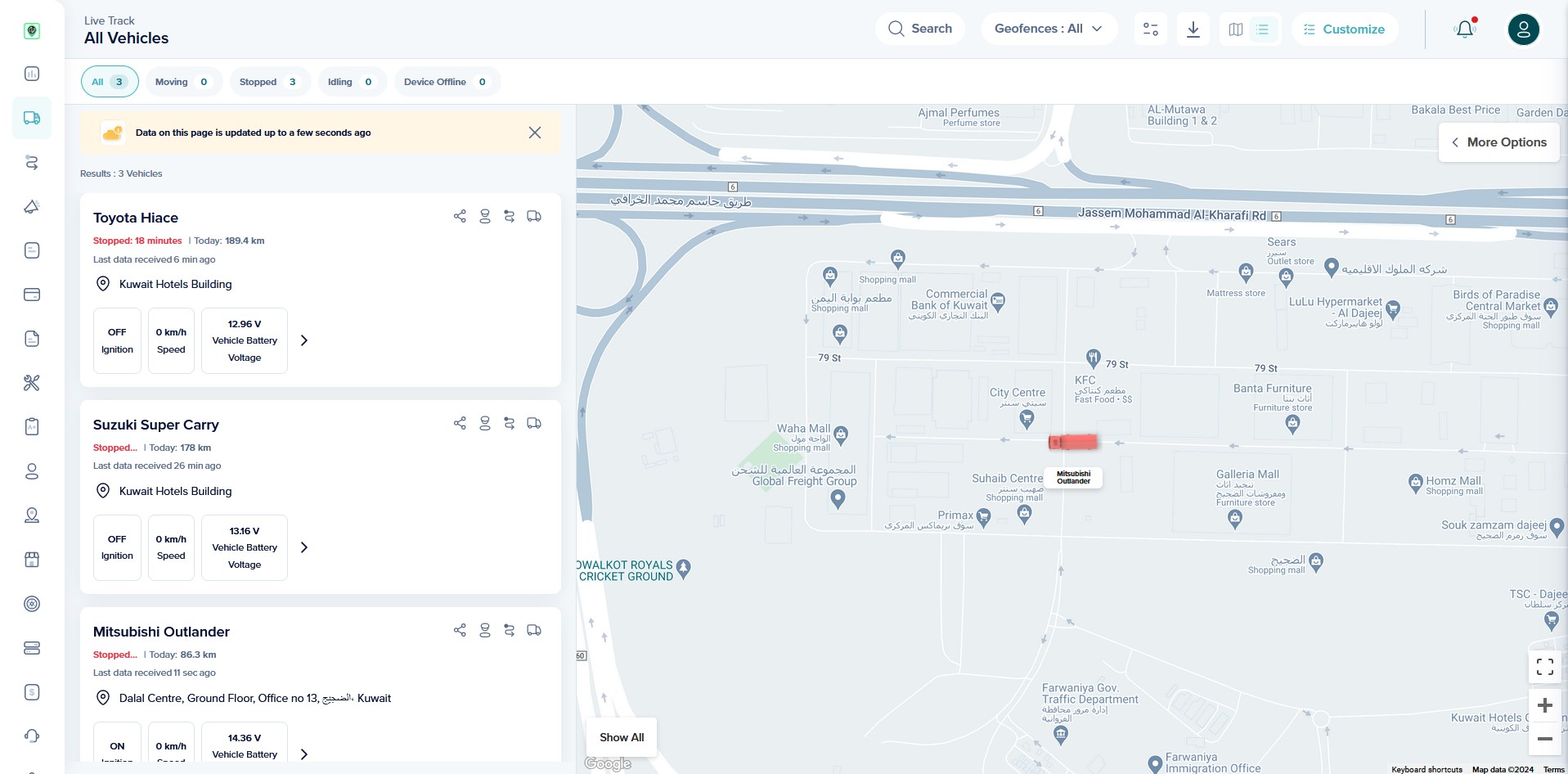
Task: Click the app logo in the sidebar
Action: (x=32, y=30)
